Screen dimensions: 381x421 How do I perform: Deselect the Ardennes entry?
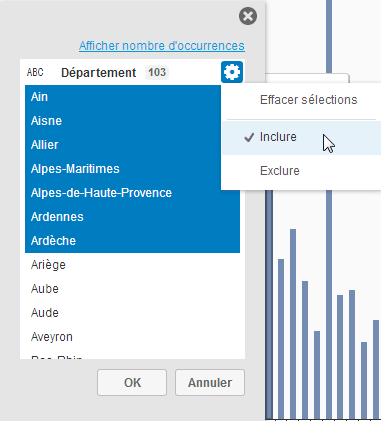[x=132, y=217]
